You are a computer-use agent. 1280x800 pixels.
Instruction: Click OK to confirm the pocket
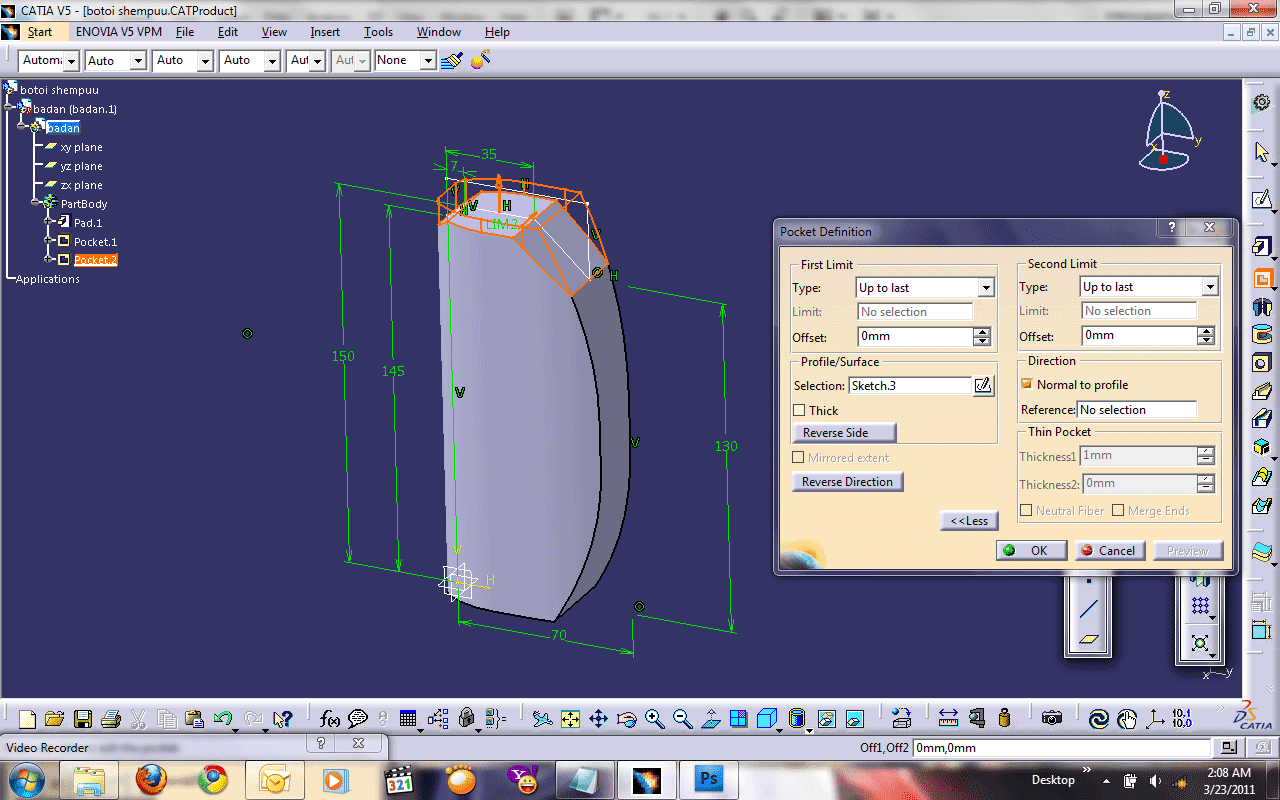pos(1031,550)
